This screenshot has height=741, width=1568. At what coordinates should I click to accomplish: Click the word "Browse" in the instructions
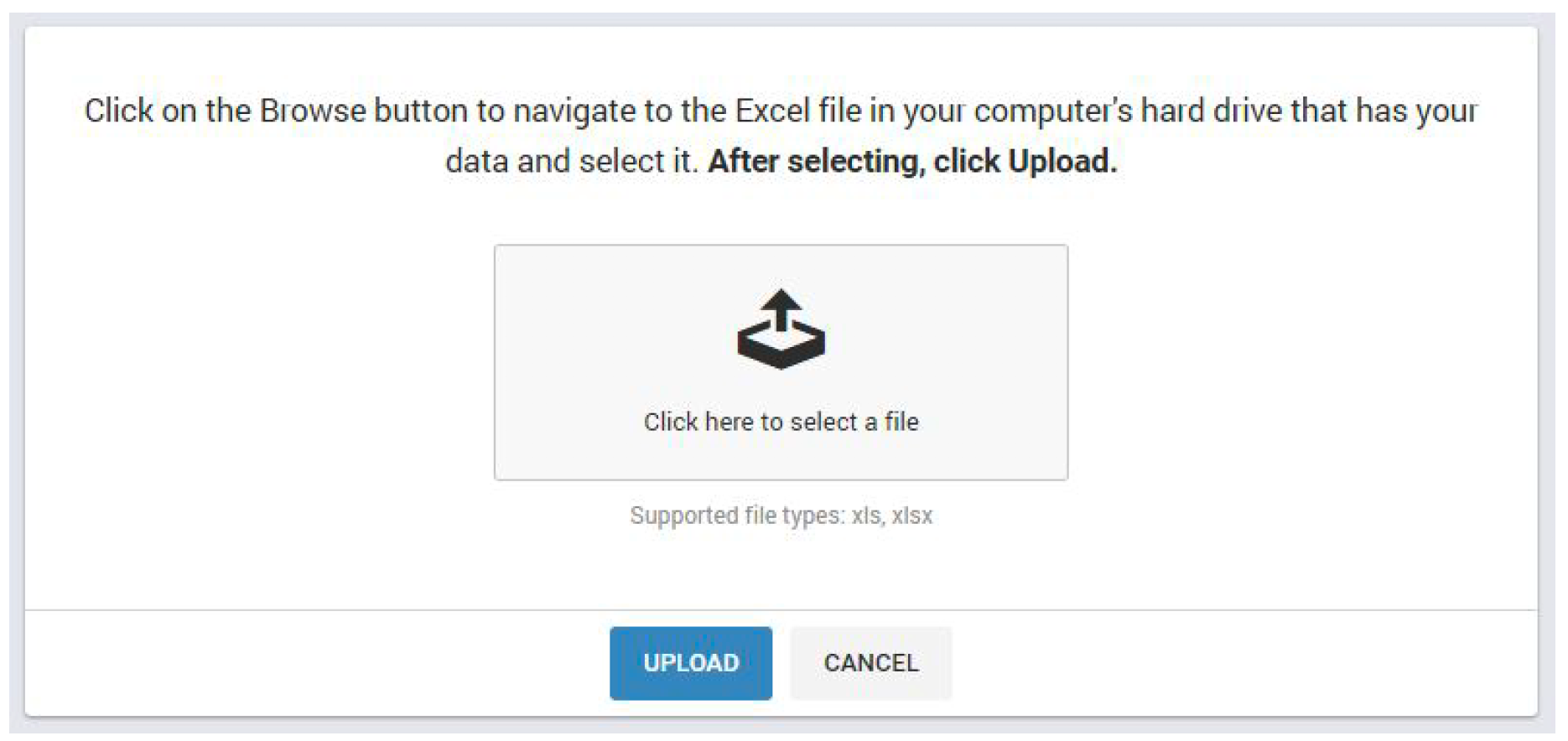[313, 111]
